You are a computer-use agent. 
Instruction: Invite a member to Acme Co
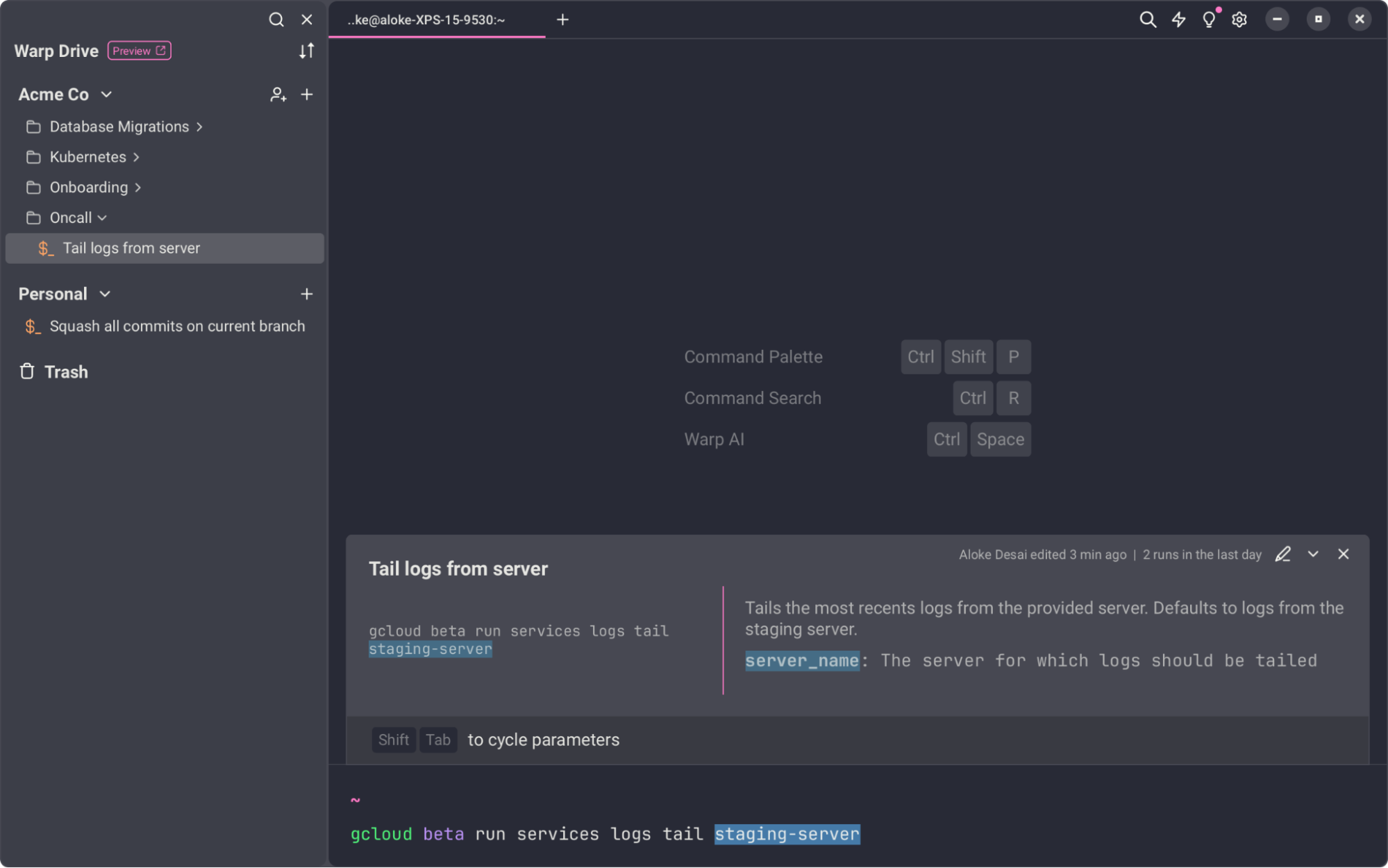(278, 94)
